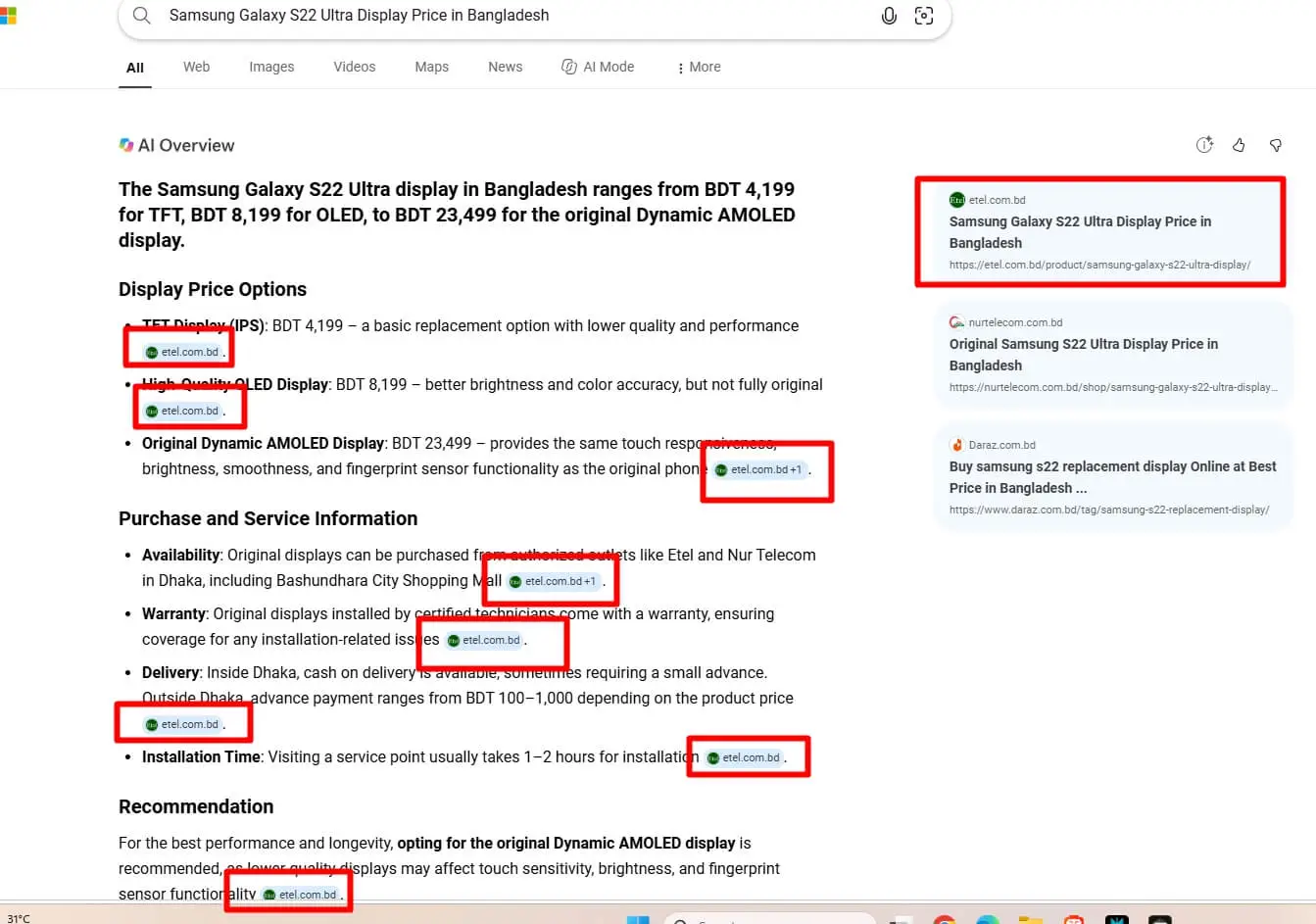Open the News tab
This screenshot has width=1316, height=924.
click(x=505, y=67)
